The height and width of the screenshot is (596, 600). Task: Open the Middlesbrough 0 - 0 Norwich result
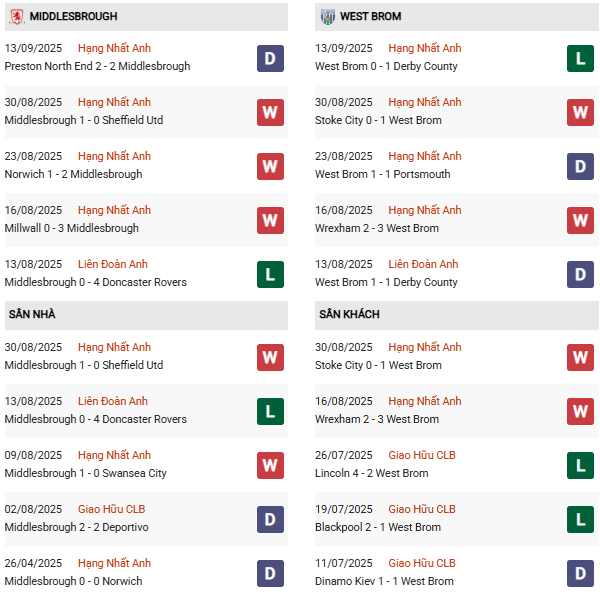click(73, 582)
